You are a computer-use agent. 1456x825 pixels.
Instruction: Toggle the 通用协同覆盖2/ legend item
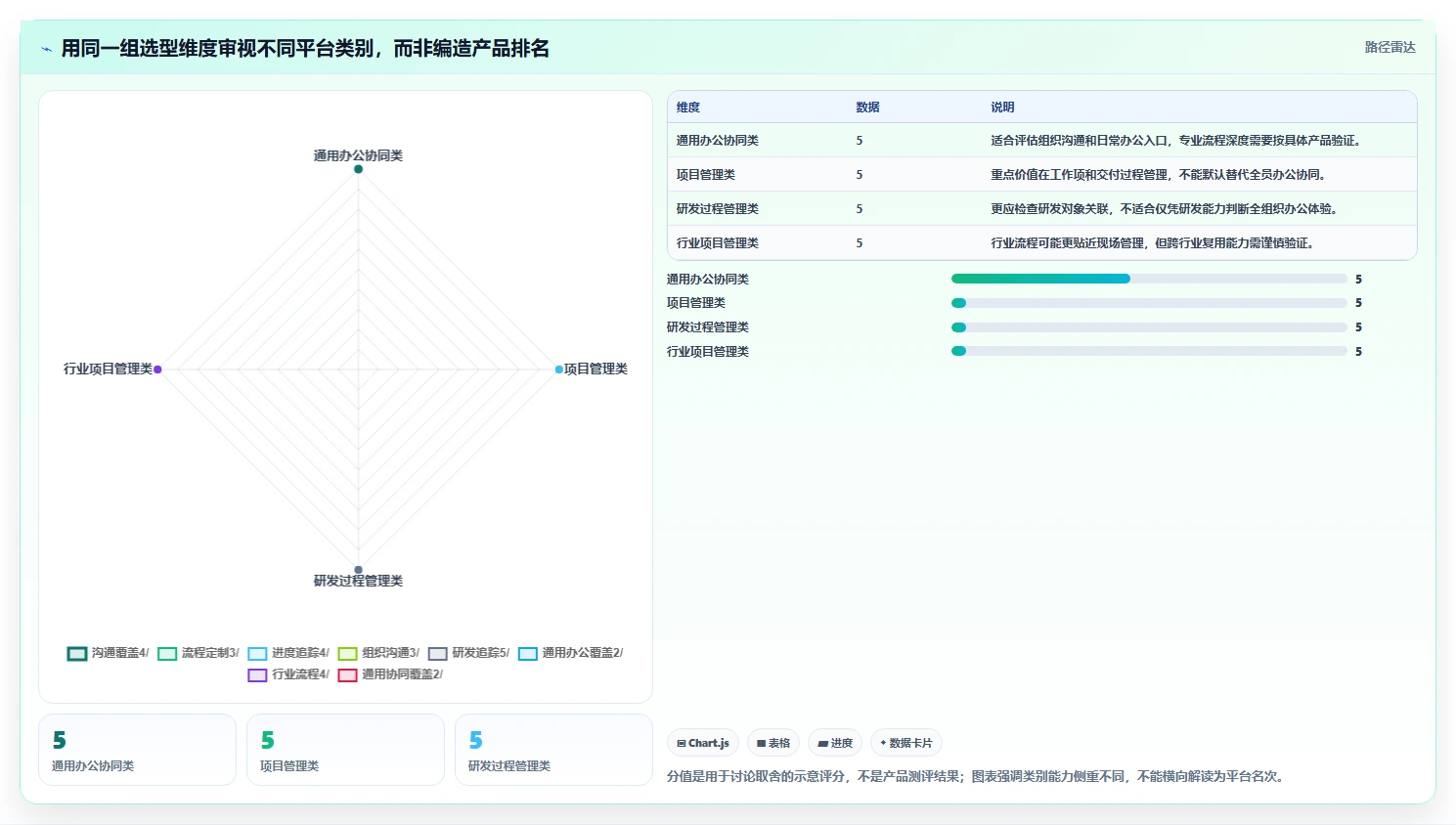(390, 674)
